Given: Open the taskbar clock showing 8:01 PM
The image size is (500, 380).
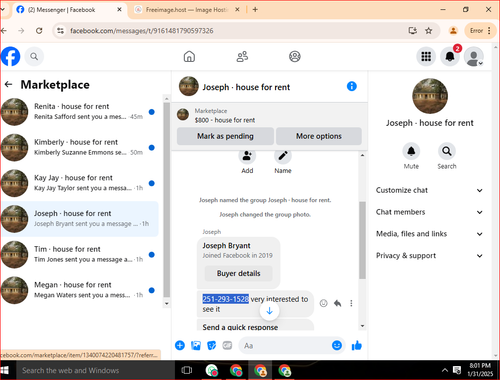Looking at the screenshot, I should click(480, 370).
